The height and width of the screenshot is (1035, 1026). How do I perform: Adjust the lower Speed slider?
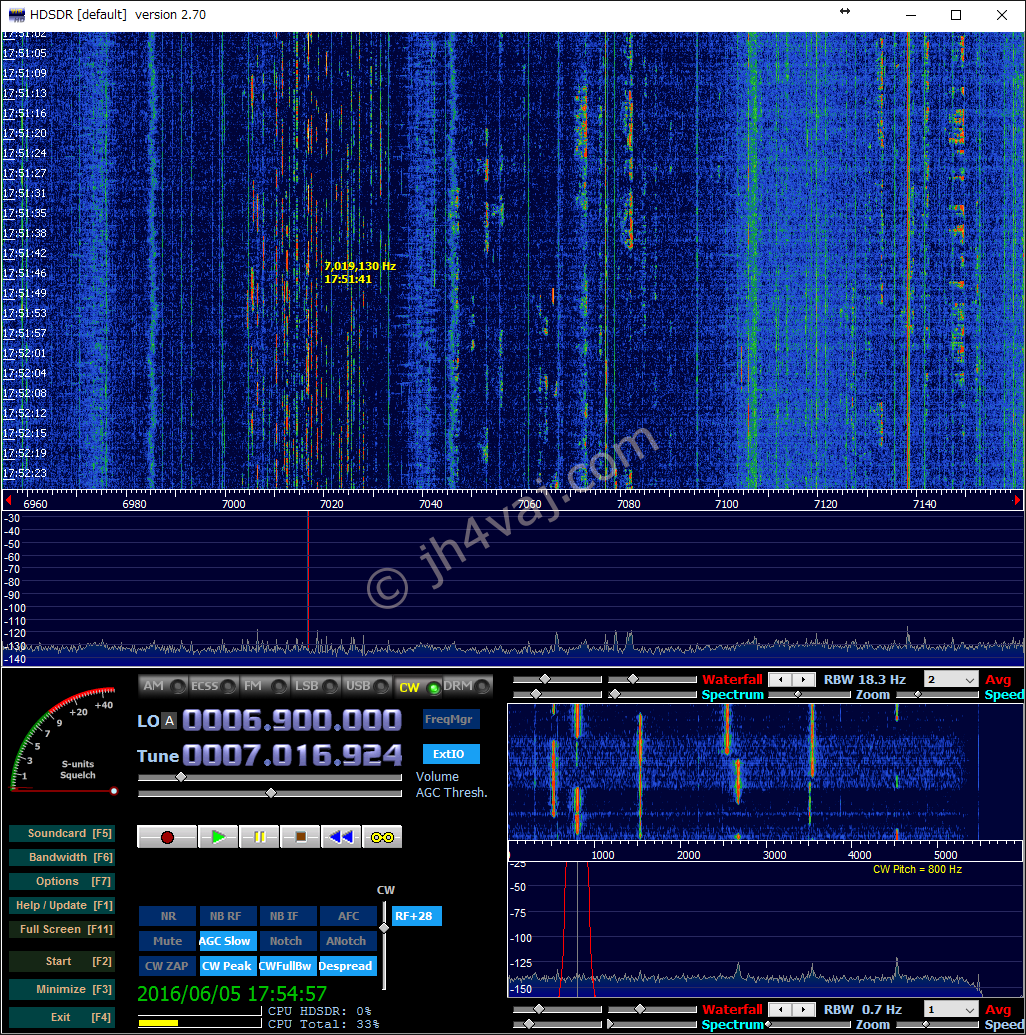938,1025
